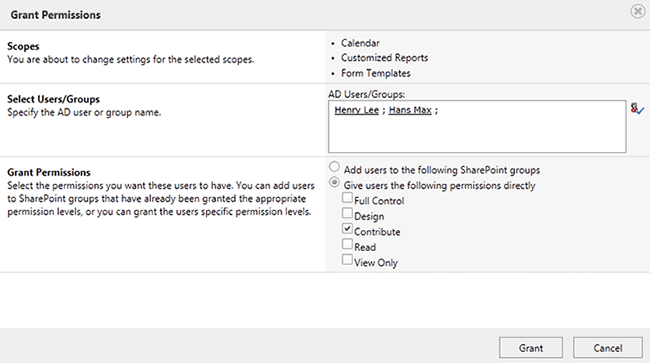Image resolution: width=650 pixels, height=363 pixels.
Task: Click the check names icon beside users box
Action: pos(637,109)
